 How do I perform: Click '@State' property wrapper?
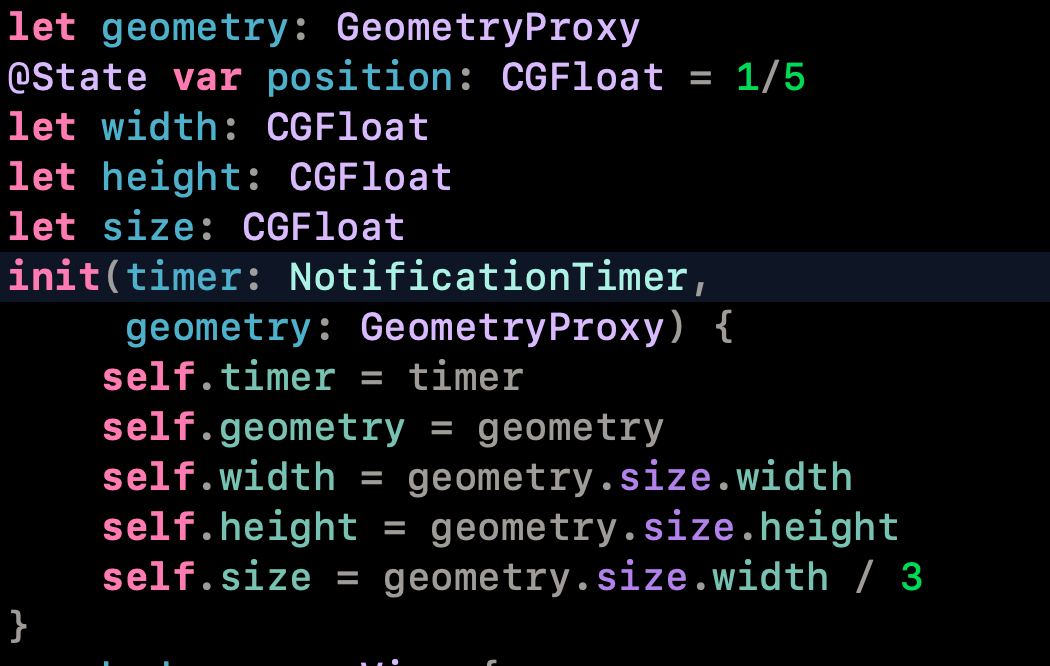coord(78,78)
